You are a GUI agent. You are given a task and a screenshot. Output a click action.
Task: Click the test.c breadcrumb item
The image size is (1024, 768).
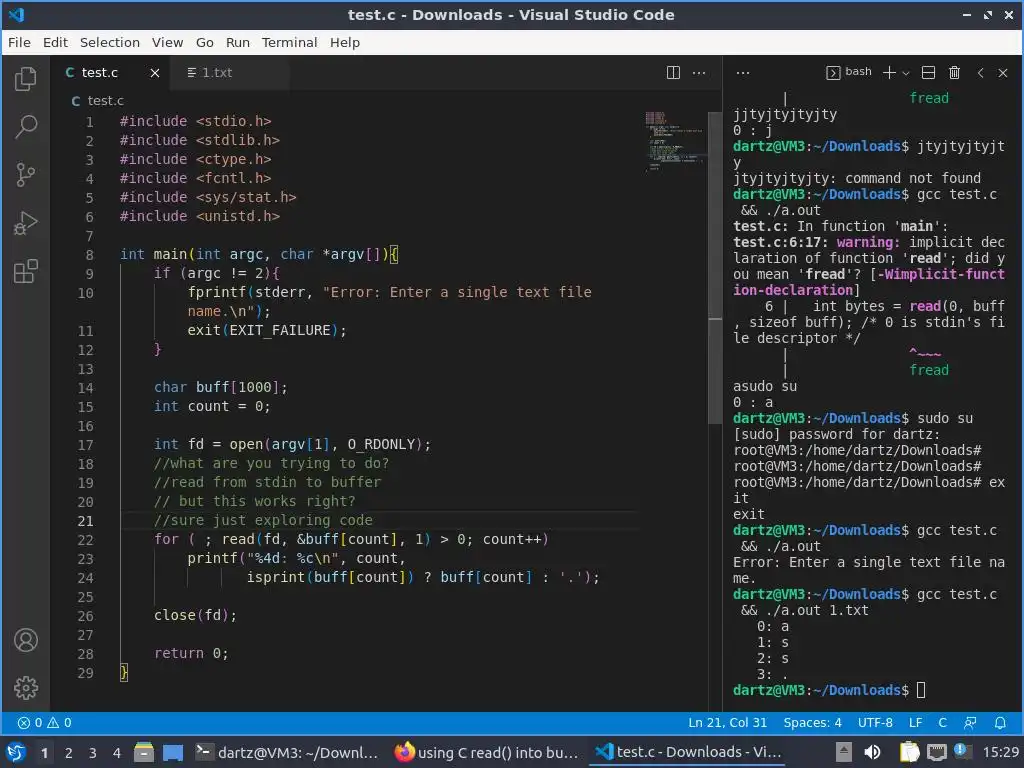pos(97,101)
